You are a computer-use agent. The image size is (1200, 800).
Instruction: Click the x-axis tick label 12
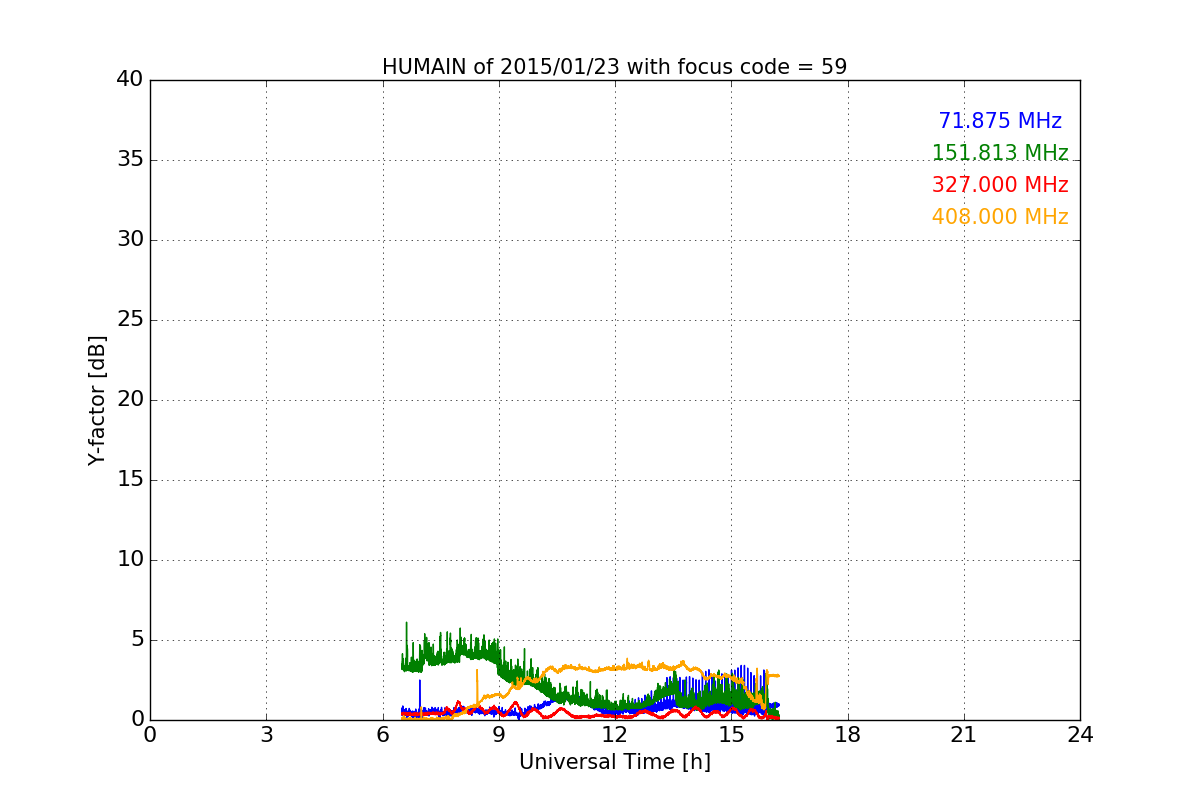pyautogui.click(x=615, y=734)
